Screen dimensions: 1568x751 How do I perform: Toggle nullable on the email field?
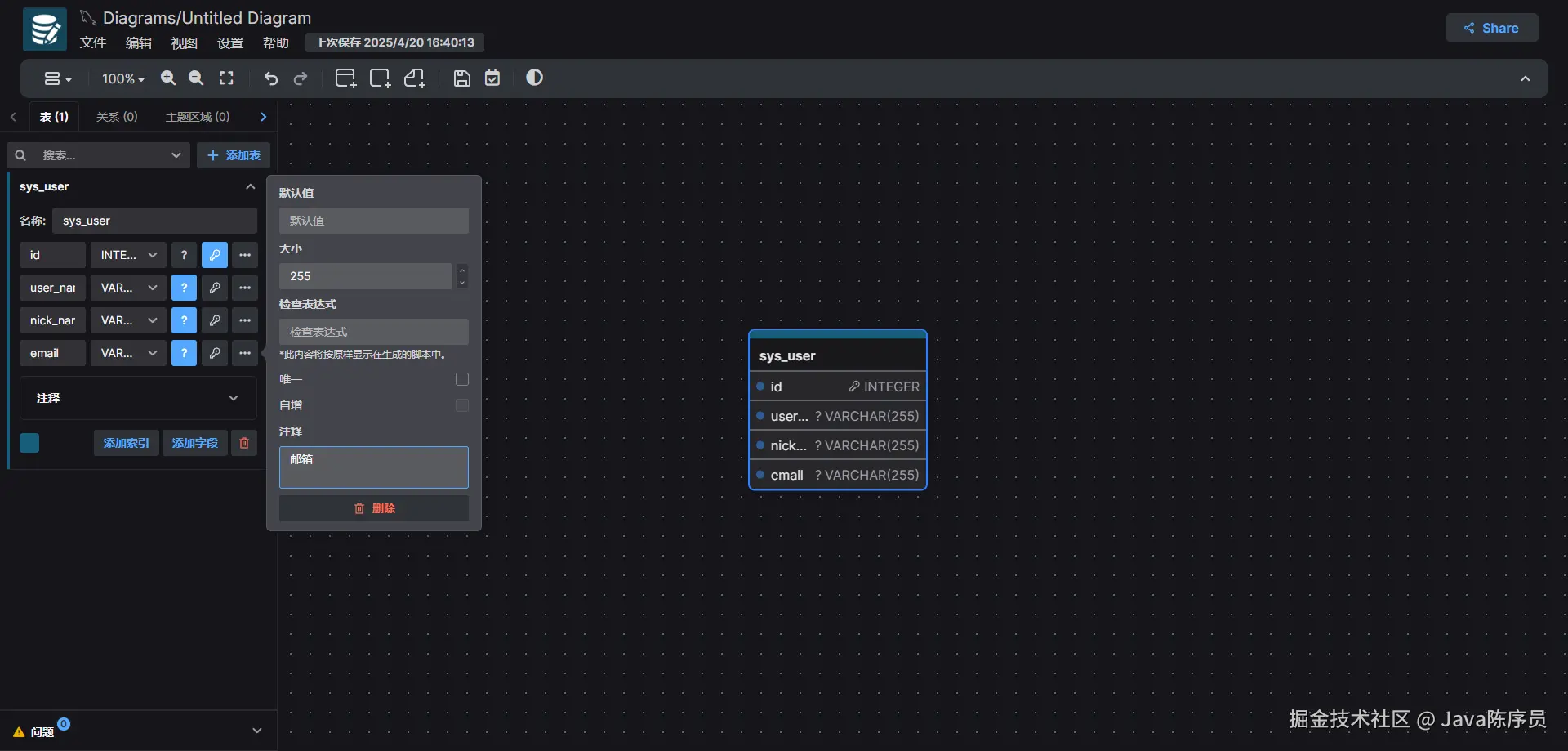click(184, 353)
